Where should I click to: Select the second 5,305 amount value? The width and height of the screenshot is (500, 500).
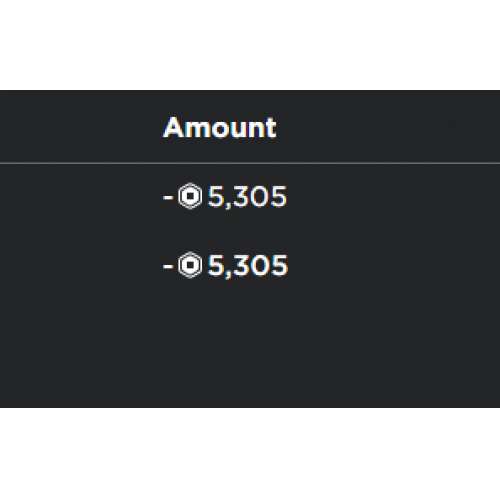coord(247,266)
